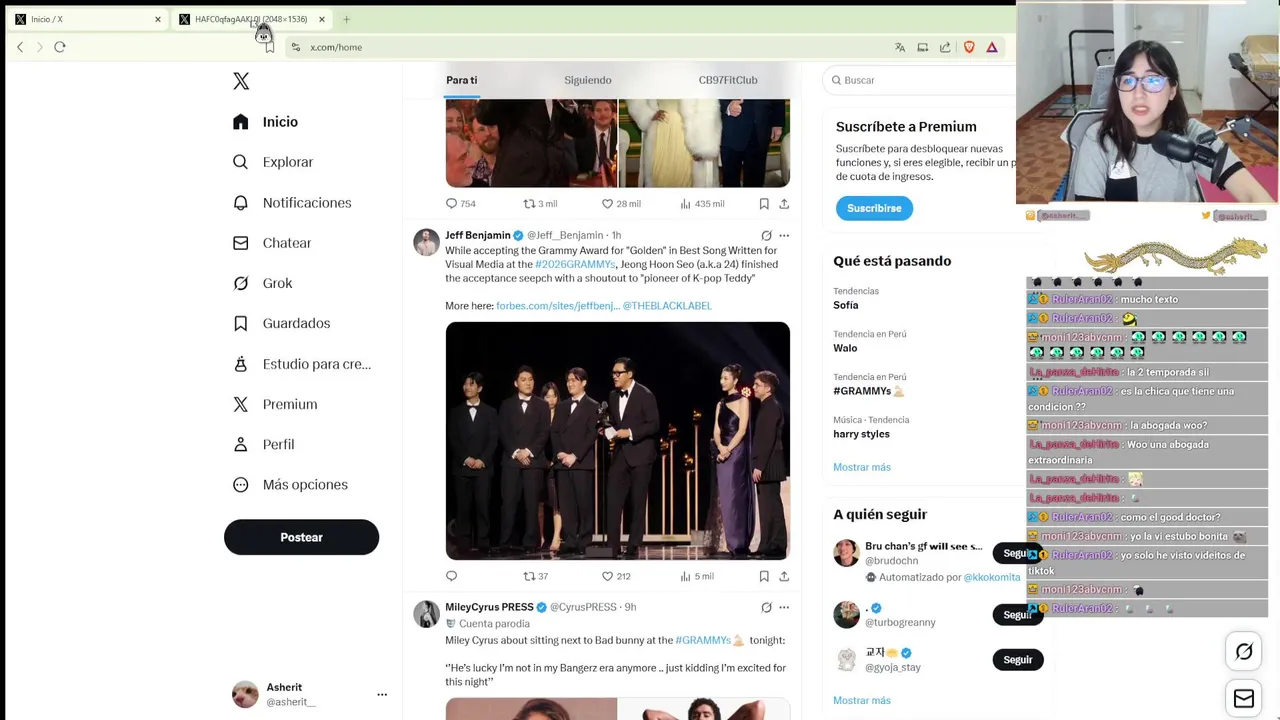This screenshot has width=1280, height=720.
Task: Open Jeff Benjamin profile avatar
Action: tap(427, 242)
